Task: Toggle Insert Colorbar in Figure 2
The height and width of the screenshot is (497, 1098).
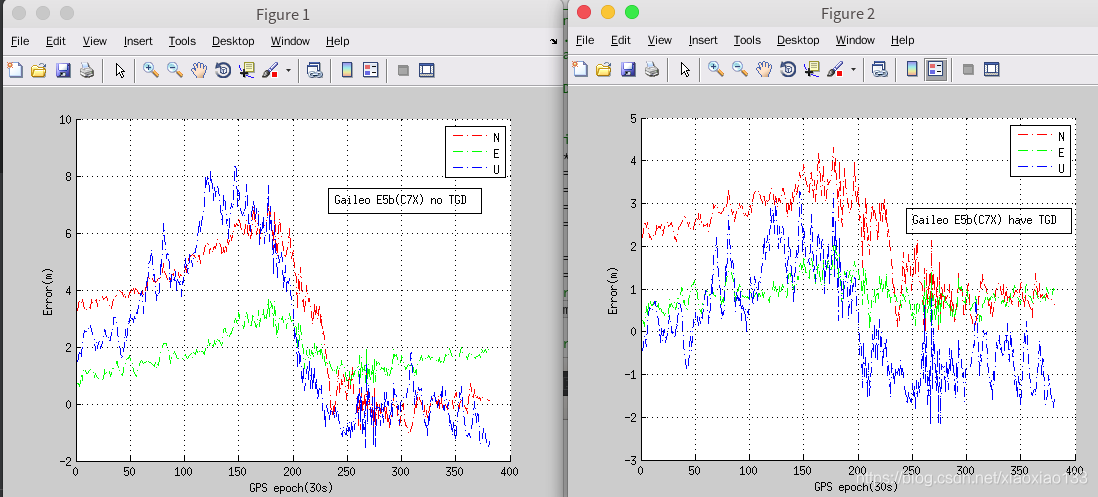Action: click(912, 69)
